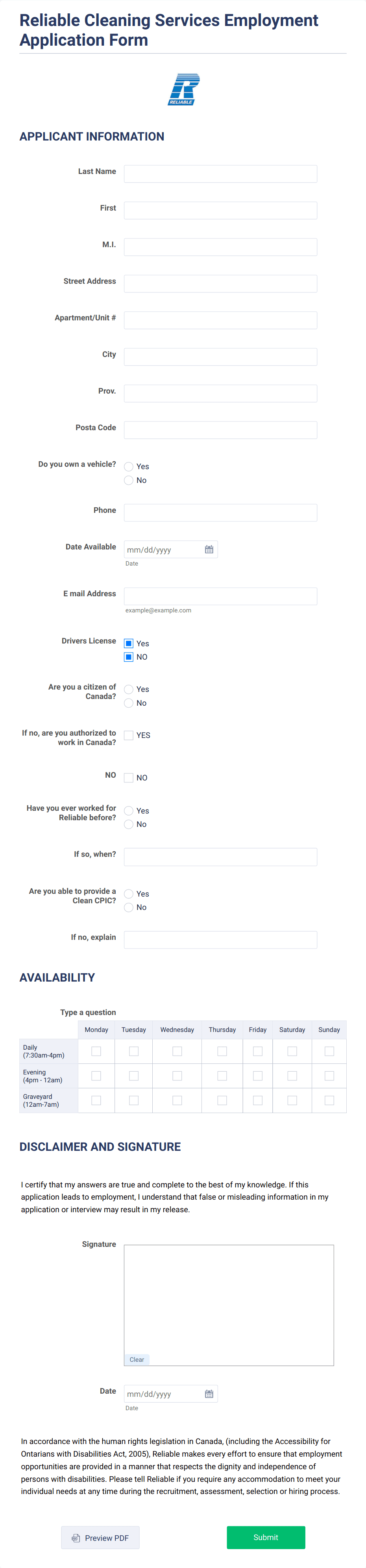Check Evening availability for Friday
Viewport: 366px width, 1568px height.
tap(258, 1075)
